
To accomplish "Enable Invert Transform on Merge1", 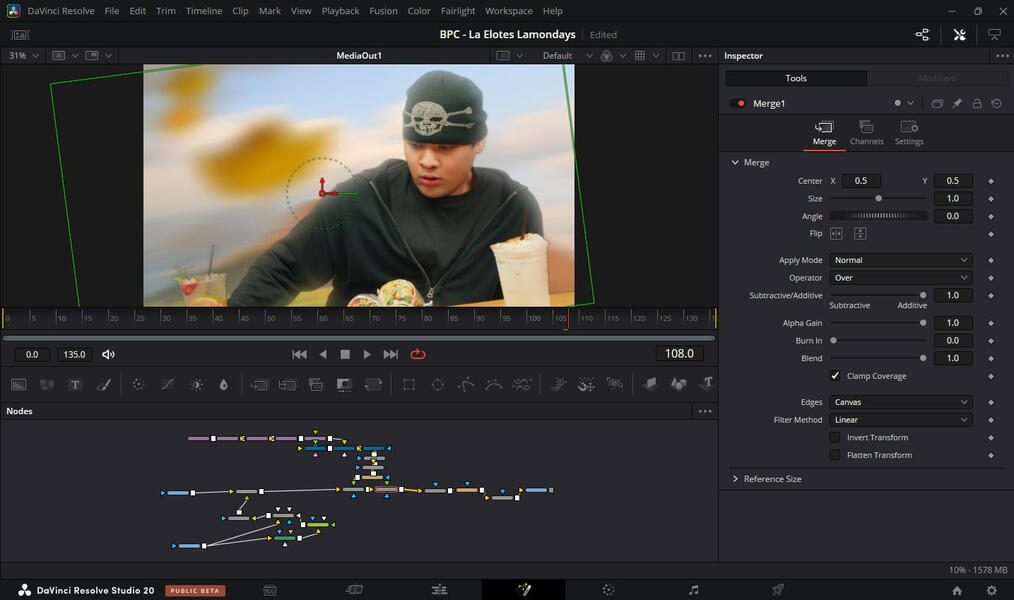I will [836, 437].
